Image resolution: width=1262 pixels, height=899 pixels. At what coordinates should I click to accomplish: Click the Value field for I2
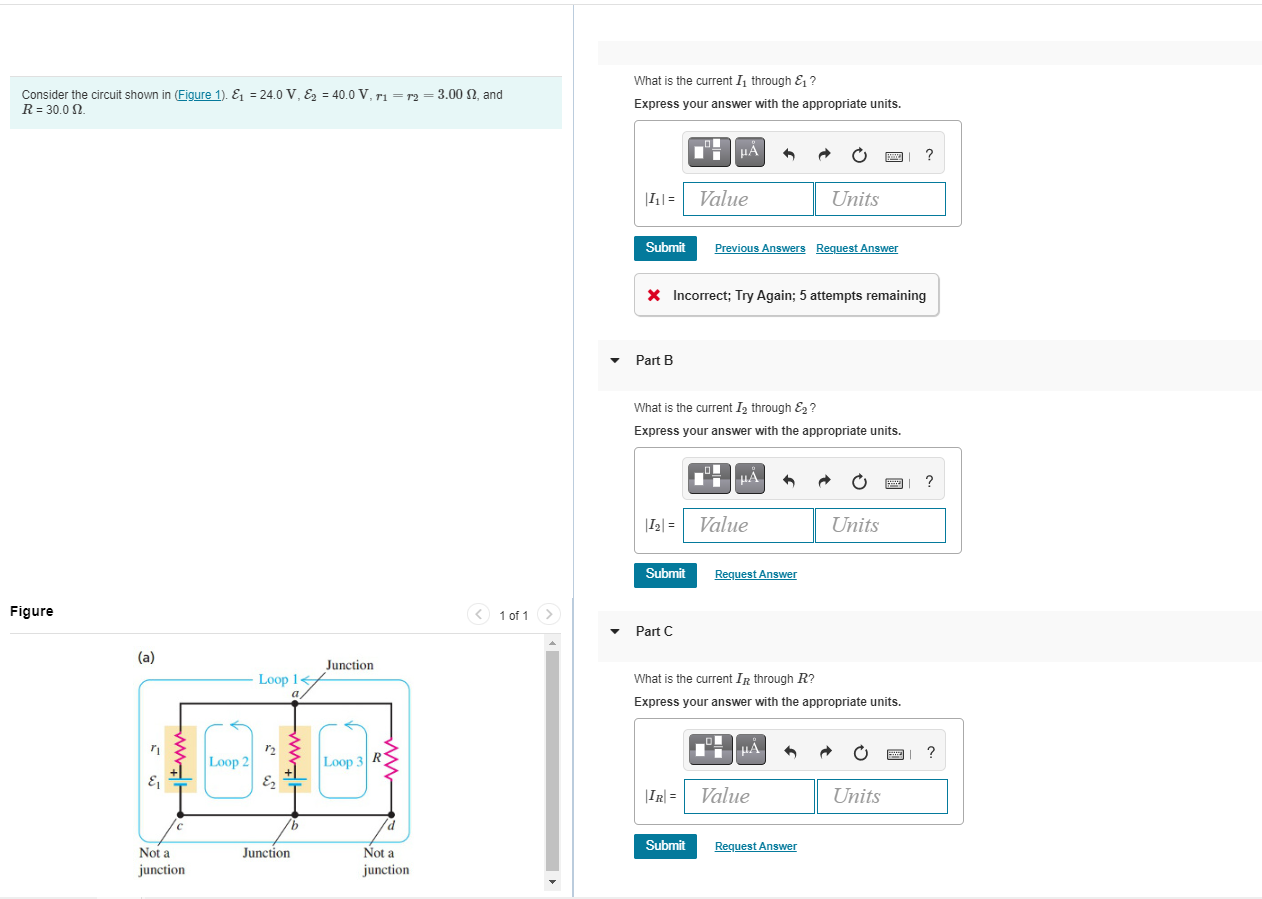click(749, 525)
